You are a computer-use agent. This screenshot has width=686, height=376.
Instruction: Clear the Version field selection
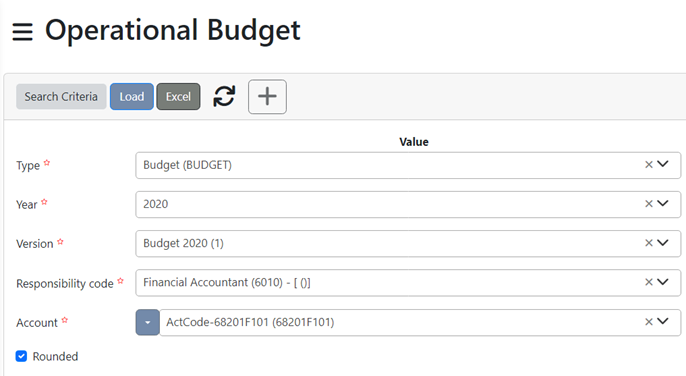coord(648,243)
